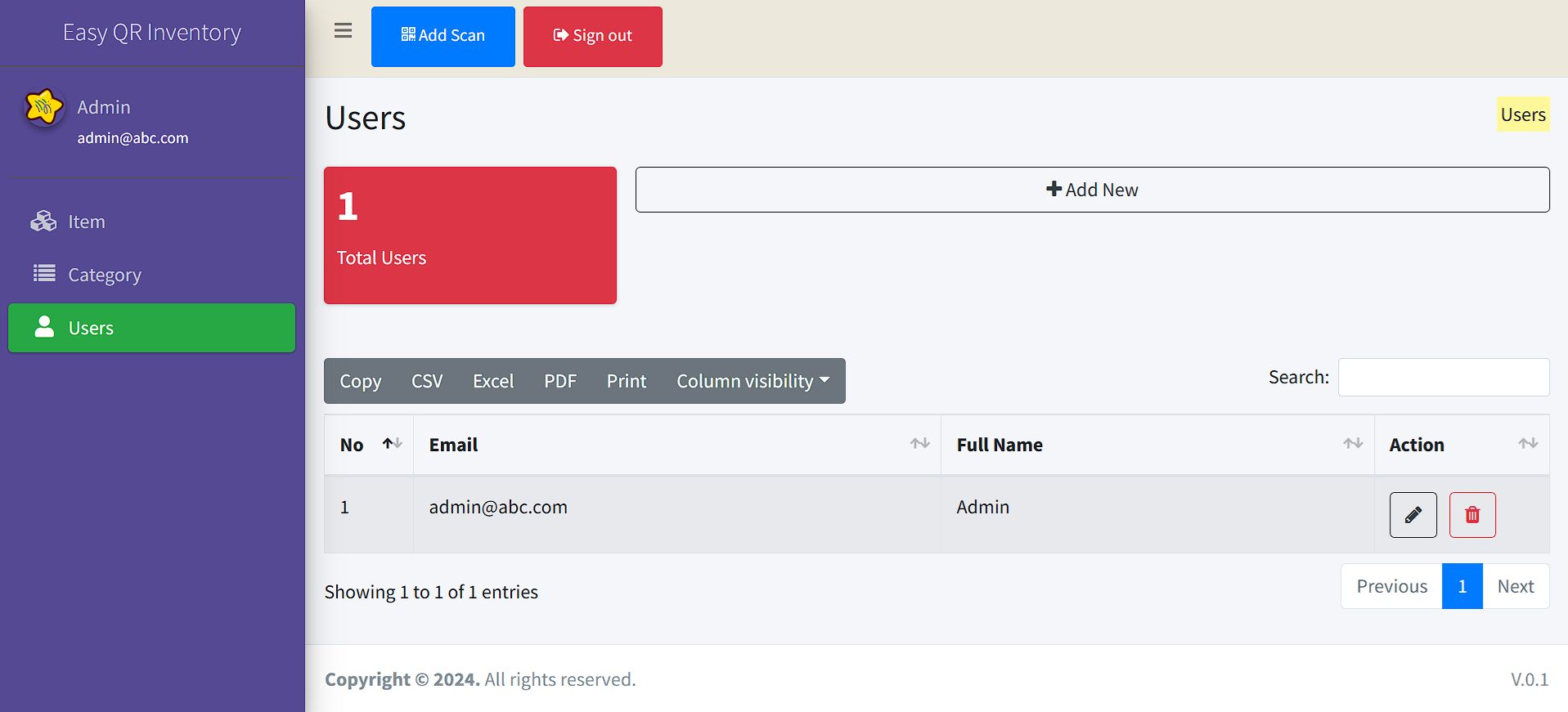Sort by the No column arrows
1568x712 pixels.
pyautogui.click(x=392, y=444)
